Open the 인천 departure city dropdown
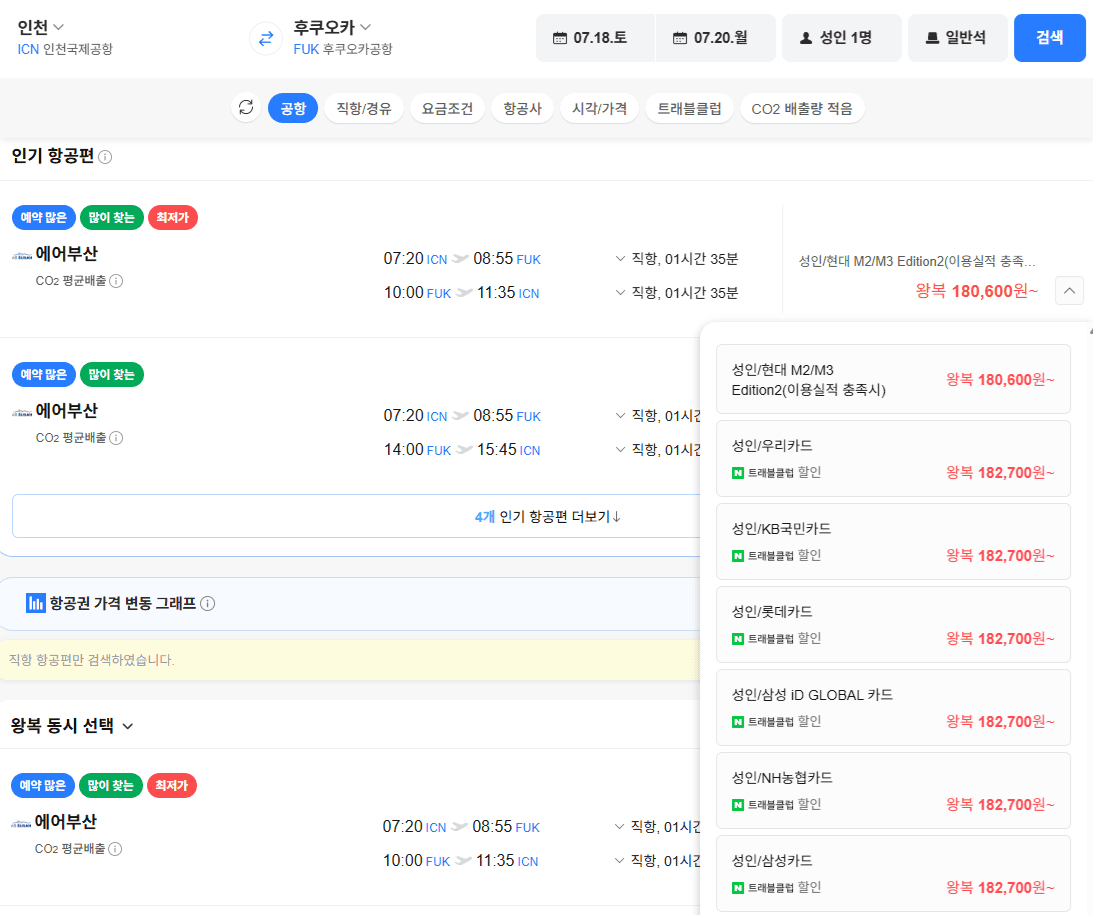Image resolution: width=1093 pixels, height=915 pixels. 40,27
